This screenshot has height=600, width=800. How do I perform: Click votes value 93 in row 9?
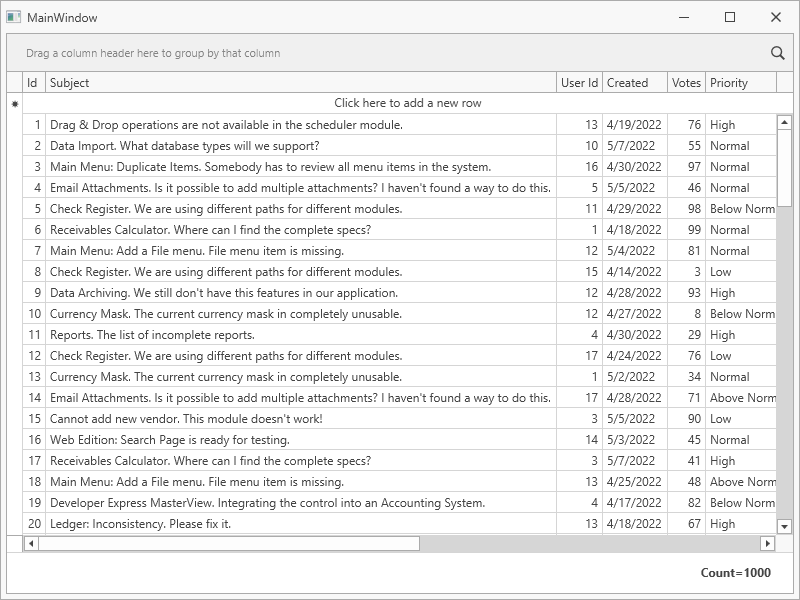point(687,293)
